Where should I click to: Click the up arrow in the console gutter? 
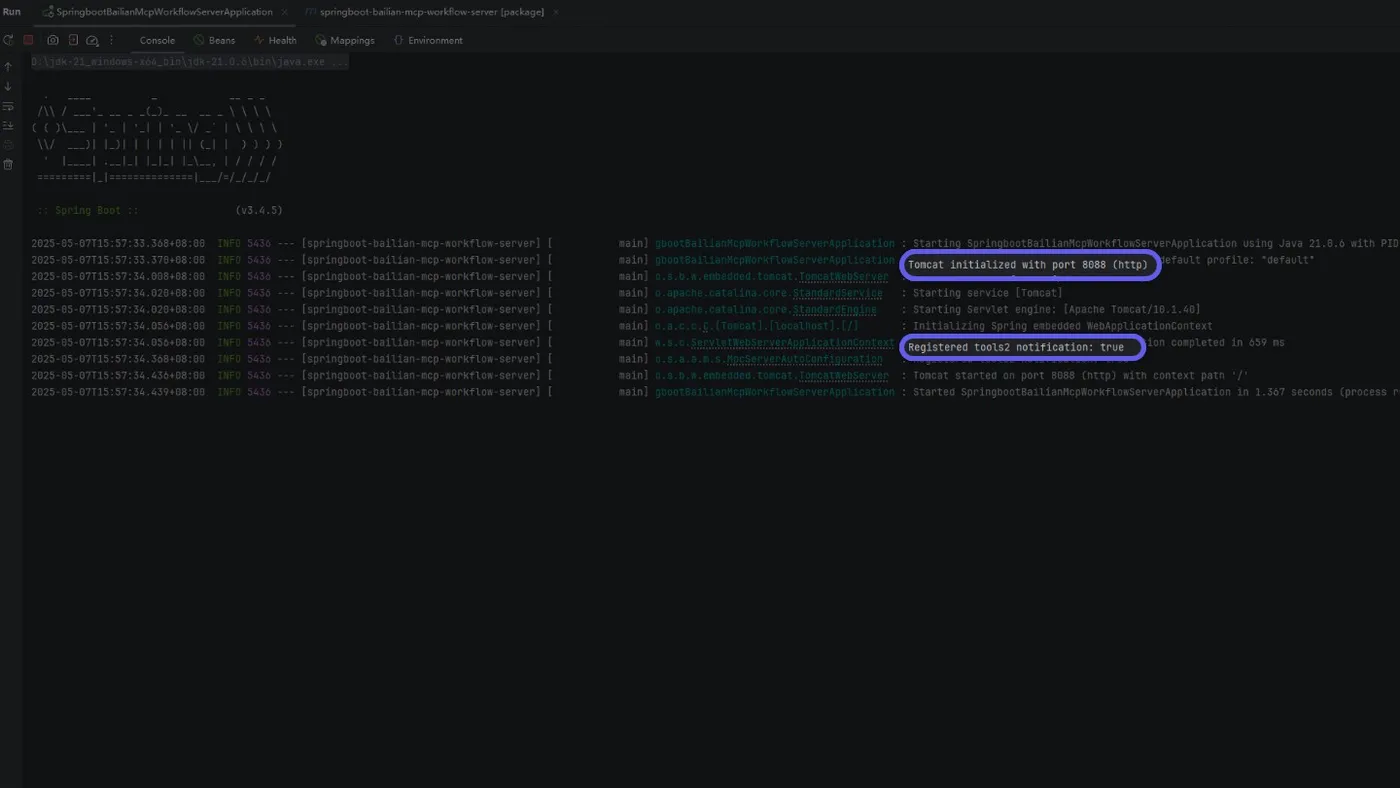tap(8, 67)
